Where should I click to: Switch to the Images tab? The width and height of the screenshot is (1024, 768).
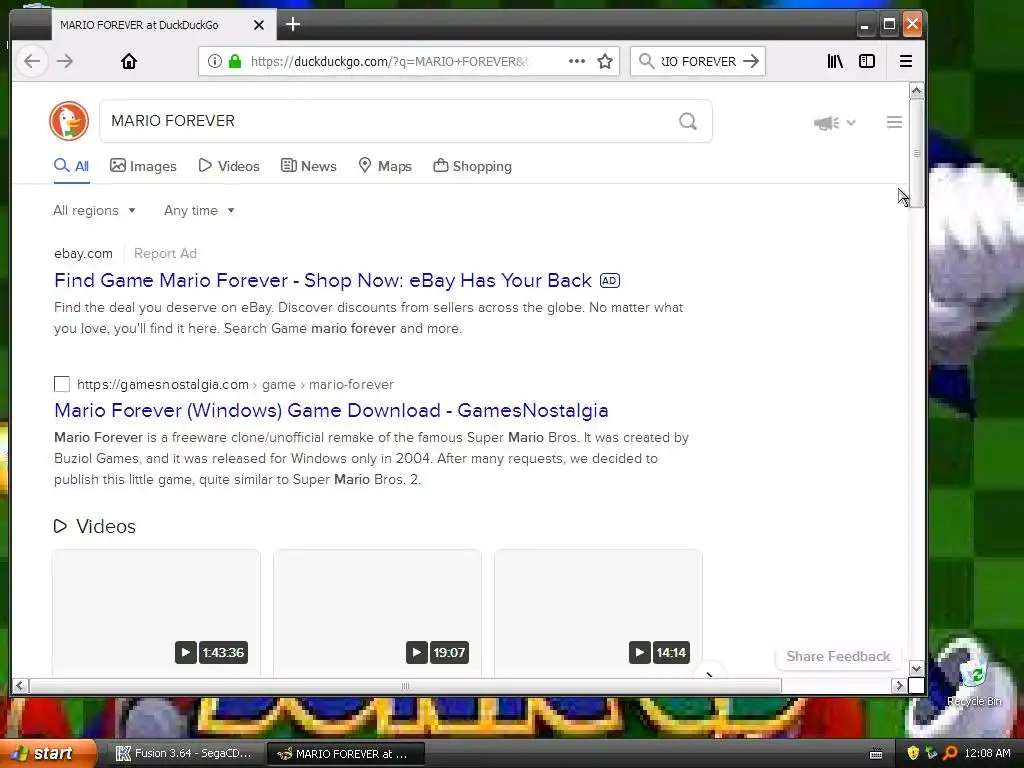pos(143,166)
